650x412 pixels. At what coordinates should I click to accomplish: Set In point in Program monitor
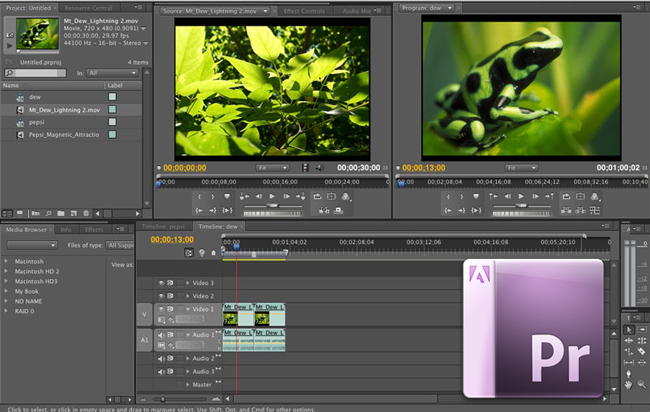tap(448, 197)
